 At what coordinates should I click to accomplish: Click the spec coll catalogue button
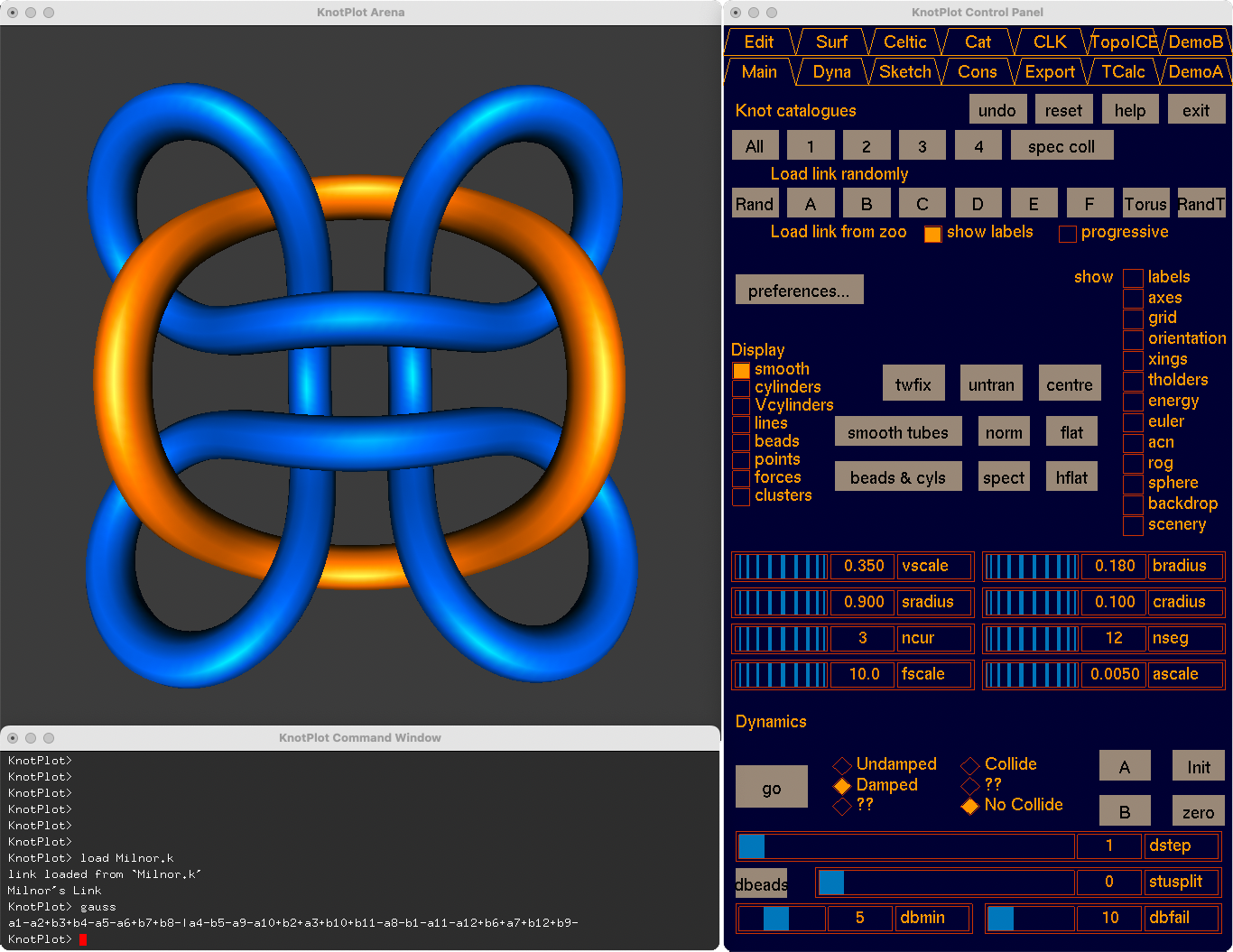tap(1061, 146)
